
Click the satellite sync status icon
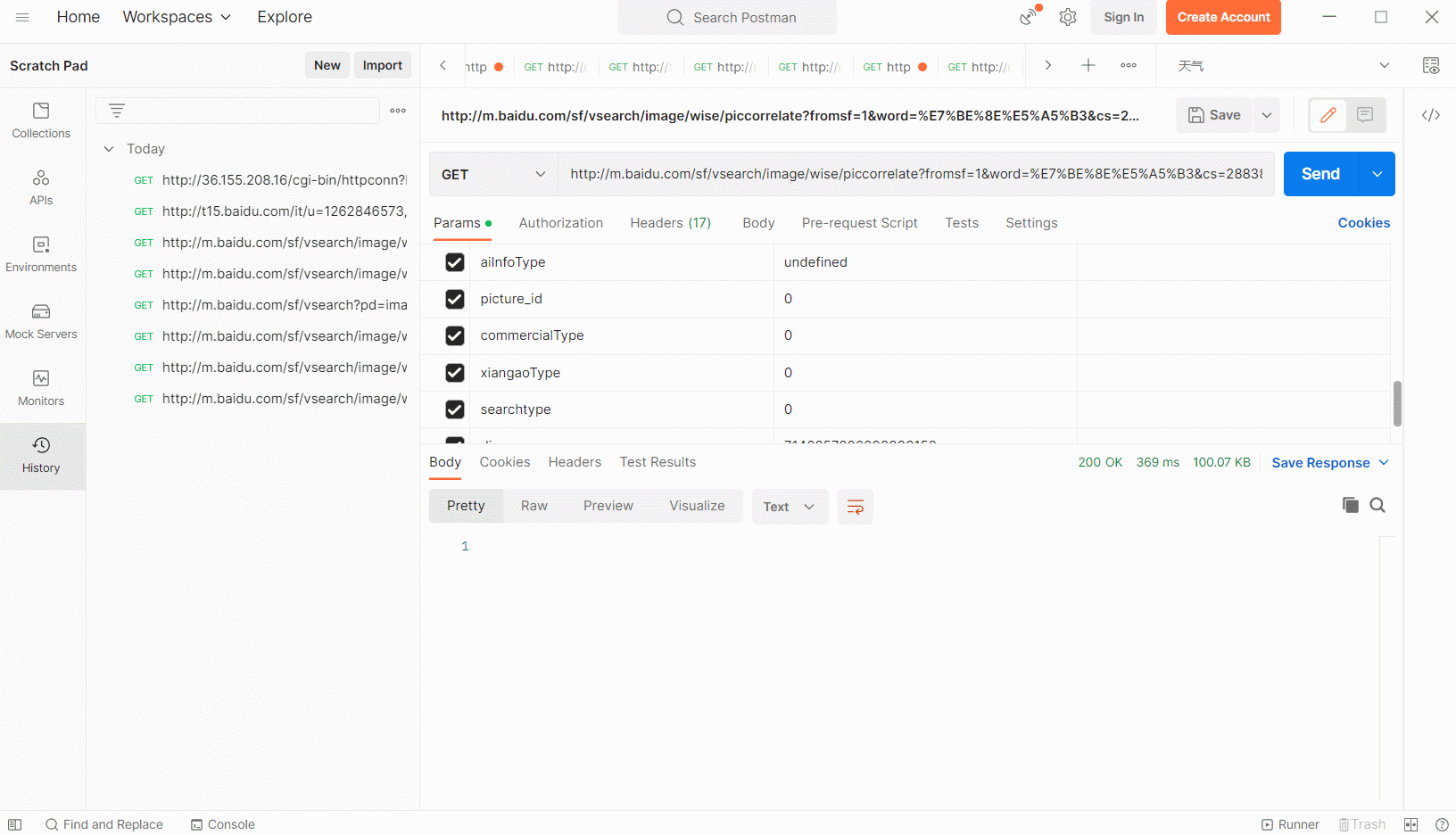click(1030, 17)
